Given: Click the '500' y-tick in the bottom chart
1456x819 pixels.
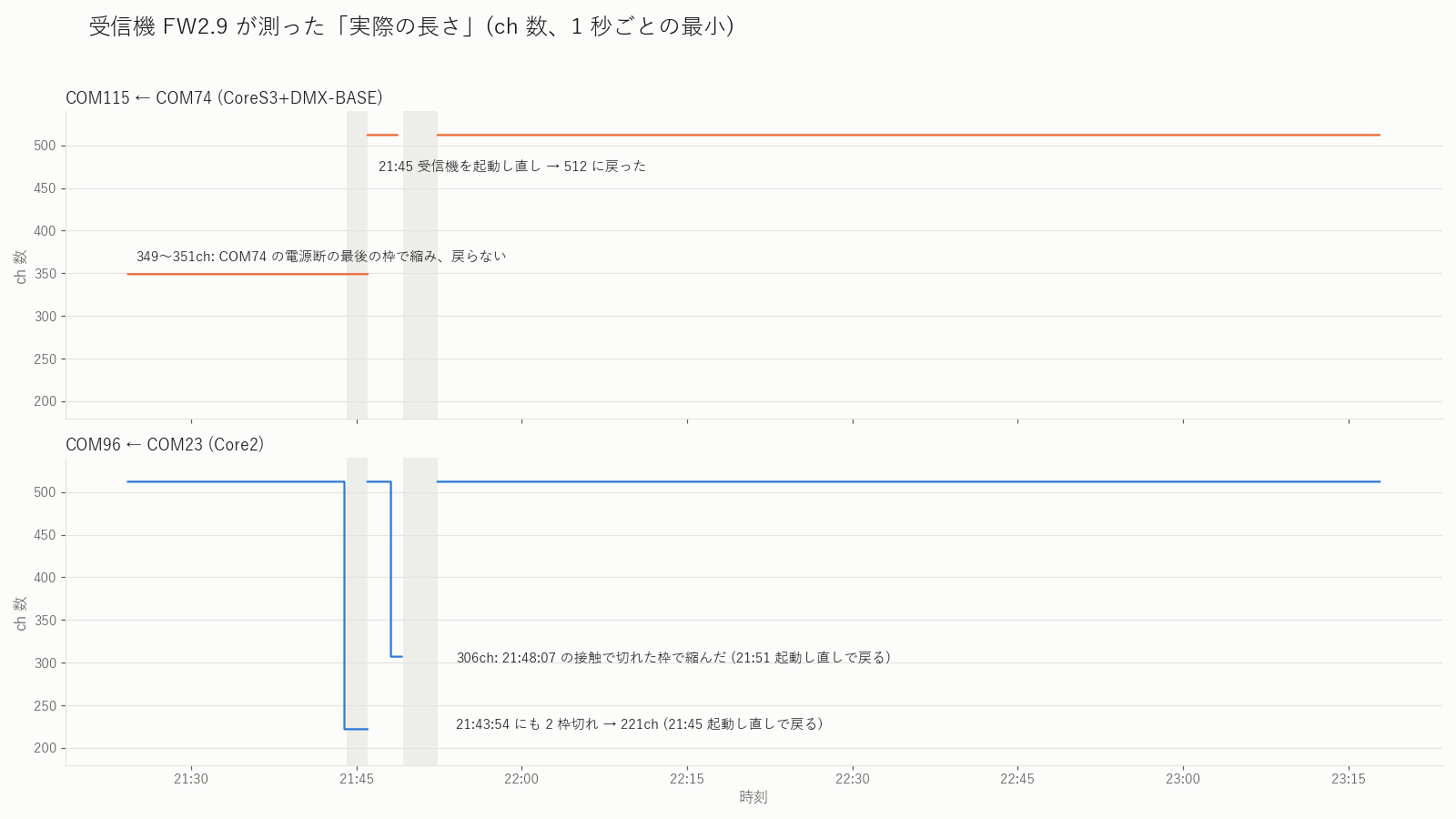Looking at the screenshot, I should pyautogui.click(x=45, y=492).
